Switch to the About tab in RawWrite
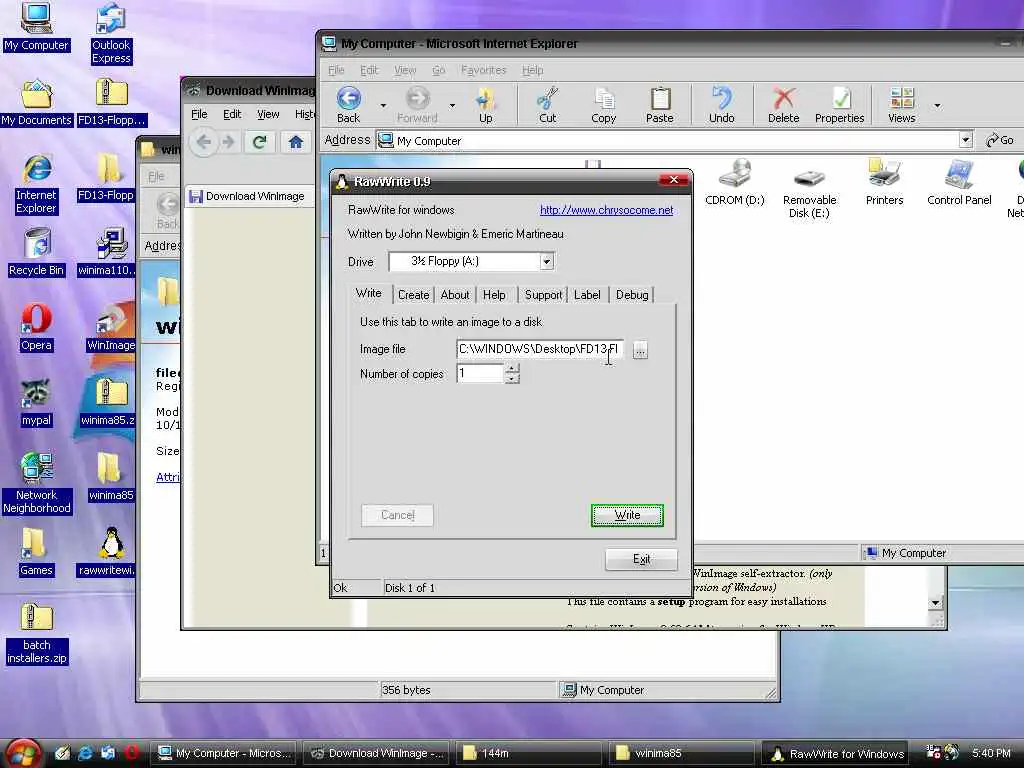 [x=455, y=295]
